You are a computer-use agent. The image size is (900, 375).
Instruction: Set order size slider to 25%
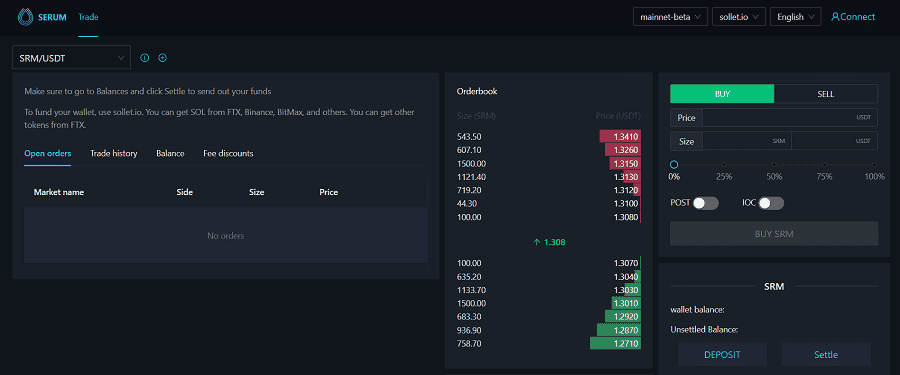(x=724, y=165)
